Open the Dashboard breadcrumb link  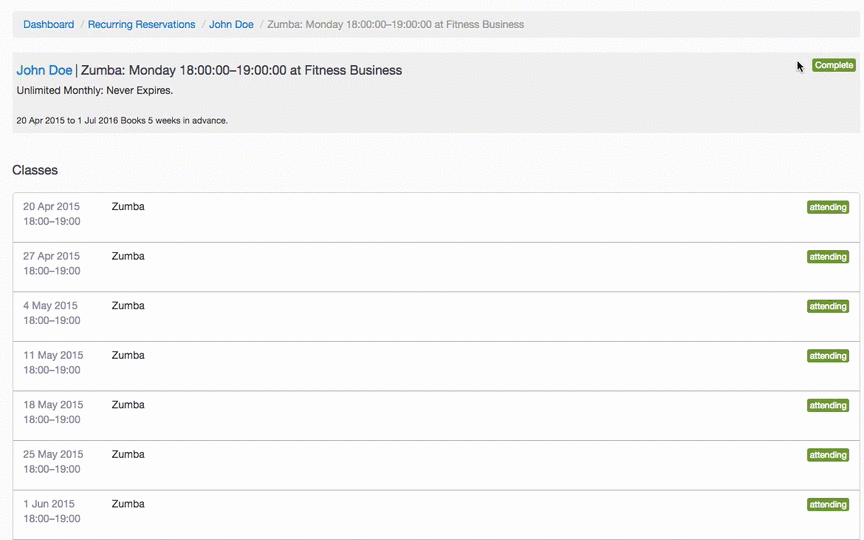48,24
